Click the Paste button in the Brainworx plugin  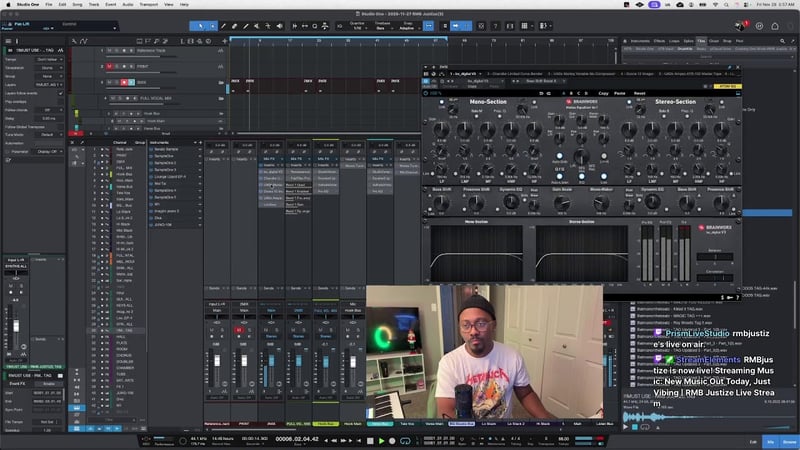pos(620,92)
